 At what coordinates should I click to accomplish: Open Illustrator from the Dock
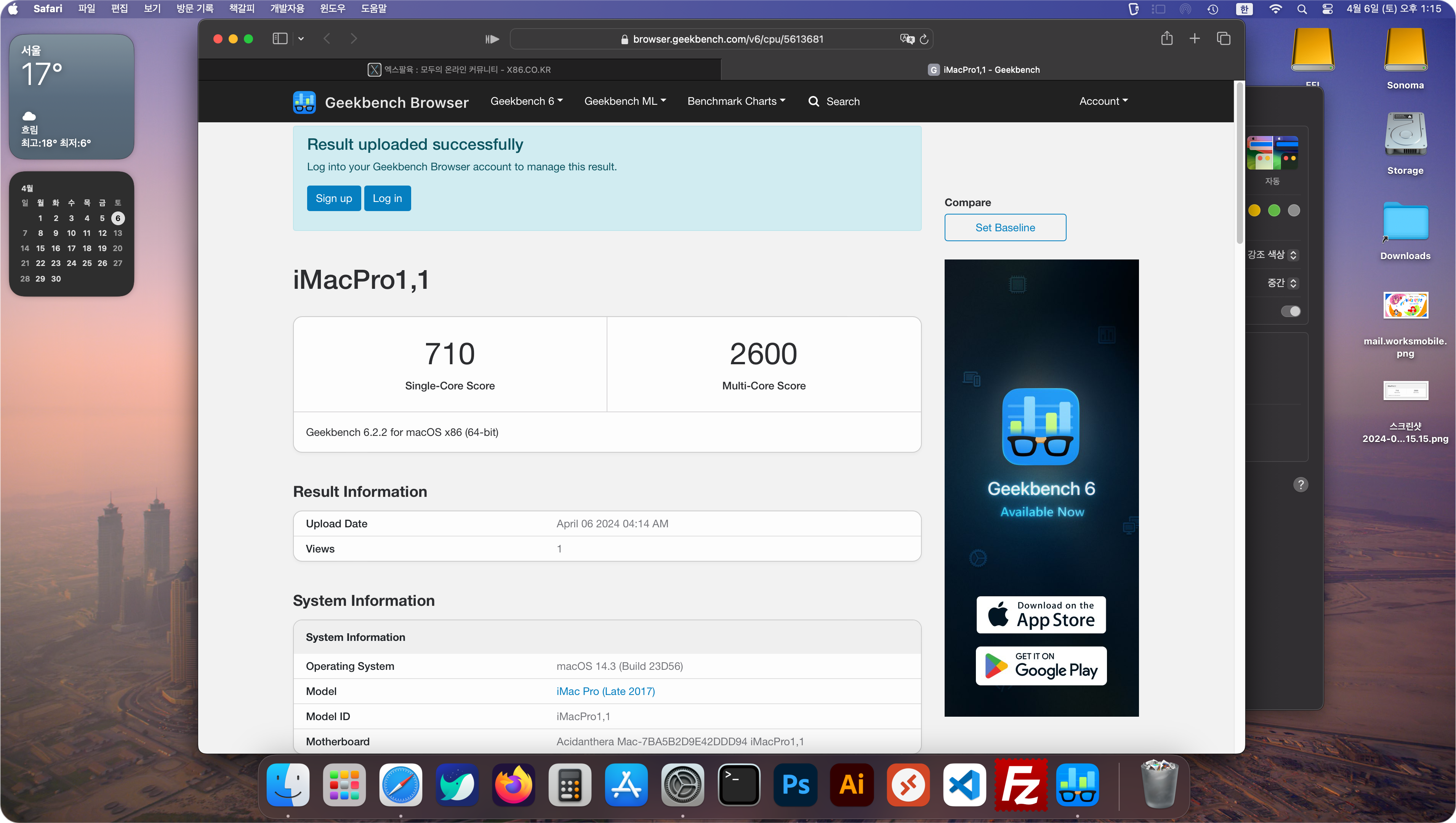(x=852, y=785)
